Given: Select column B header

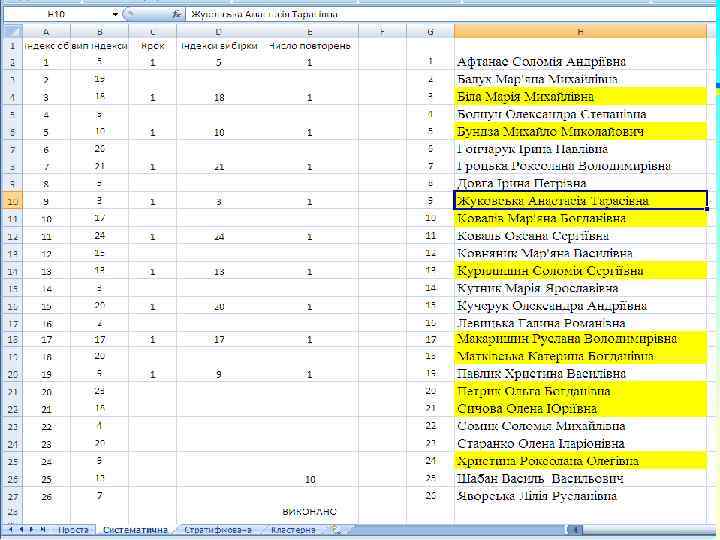Looking at the screenshot, I should [100, 32].
